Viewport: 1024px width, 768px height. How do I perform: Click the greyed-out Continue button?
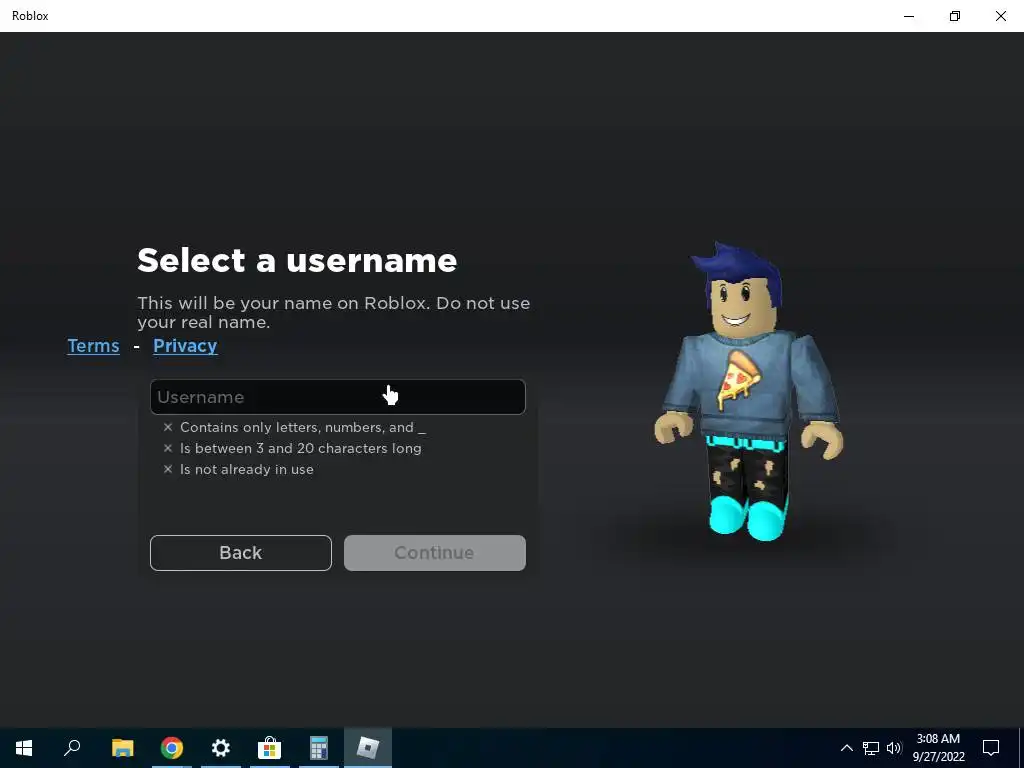pyautogui.click(x=435, y=552)
